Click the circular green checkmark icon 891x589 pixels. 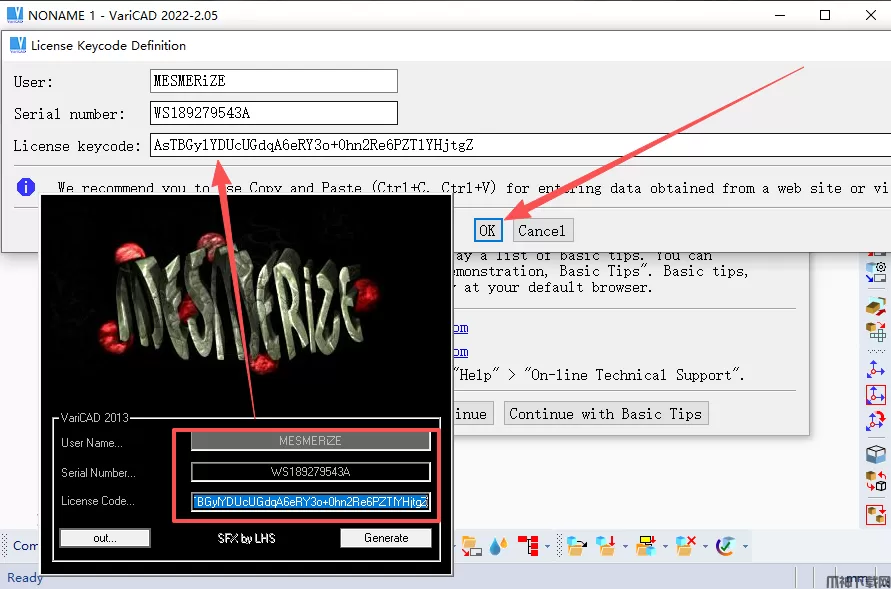coord(725,546)
